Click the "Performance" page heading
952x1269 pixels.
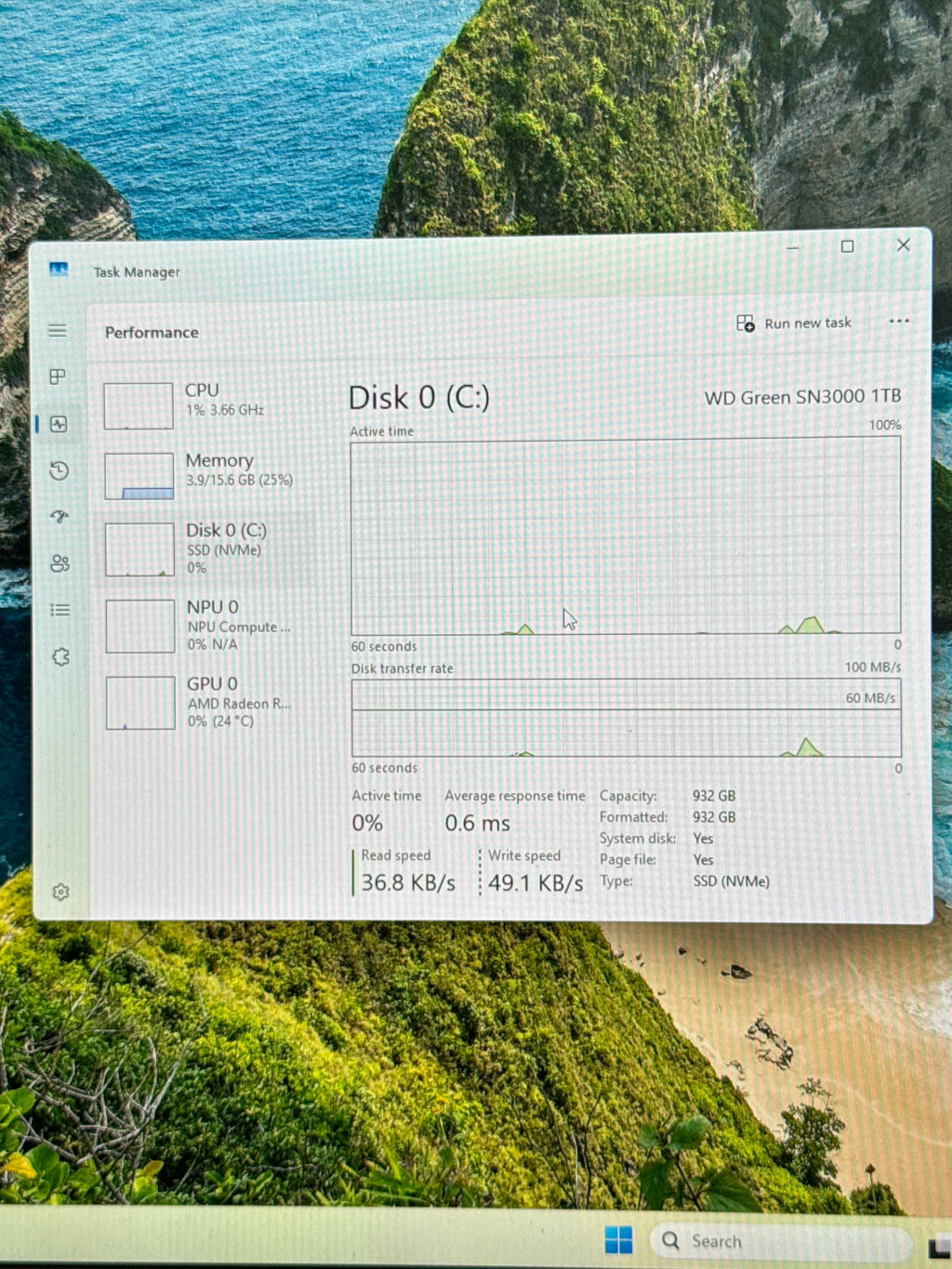tap(152, 332)
